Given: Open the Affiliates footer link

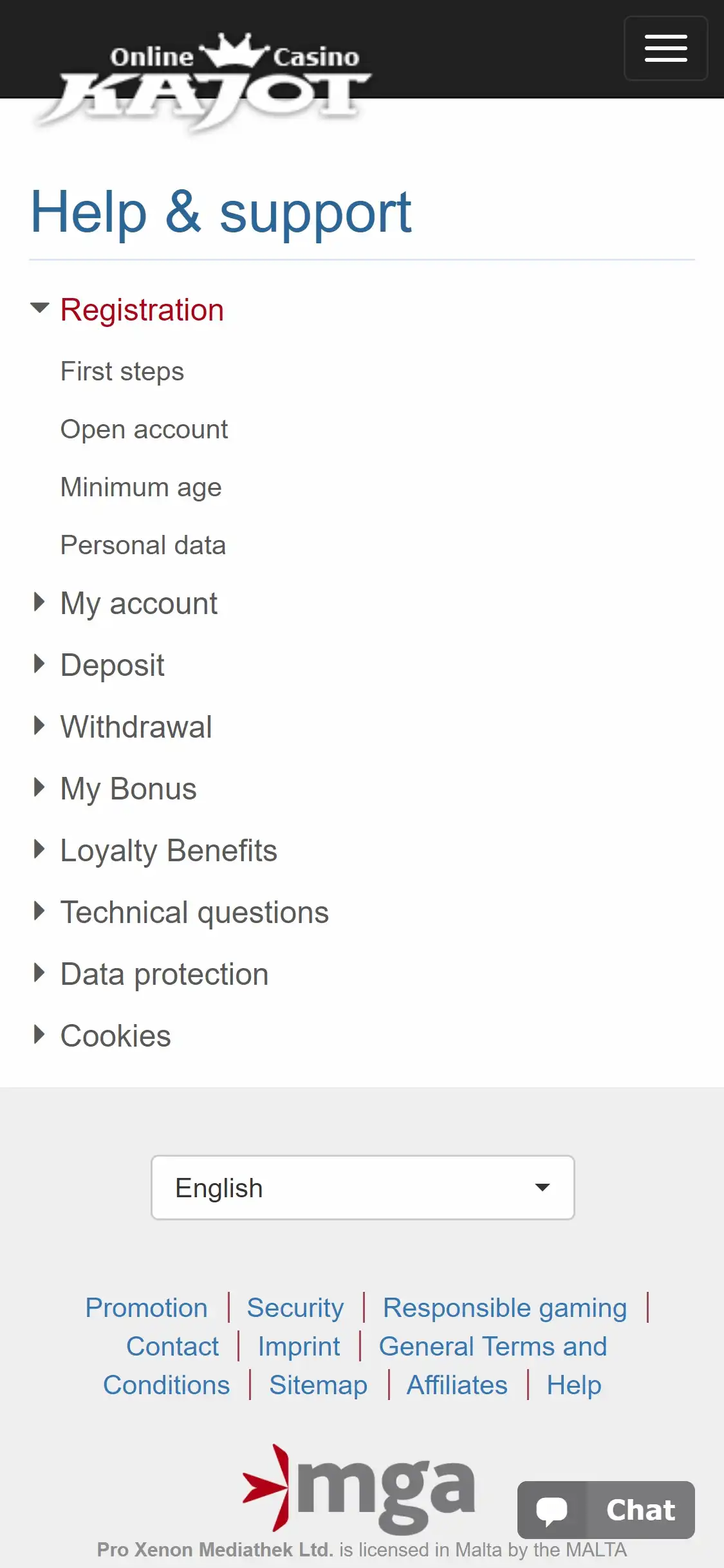Looking at the screenshot, I should pyautogui.click(x=457, y=1385).
